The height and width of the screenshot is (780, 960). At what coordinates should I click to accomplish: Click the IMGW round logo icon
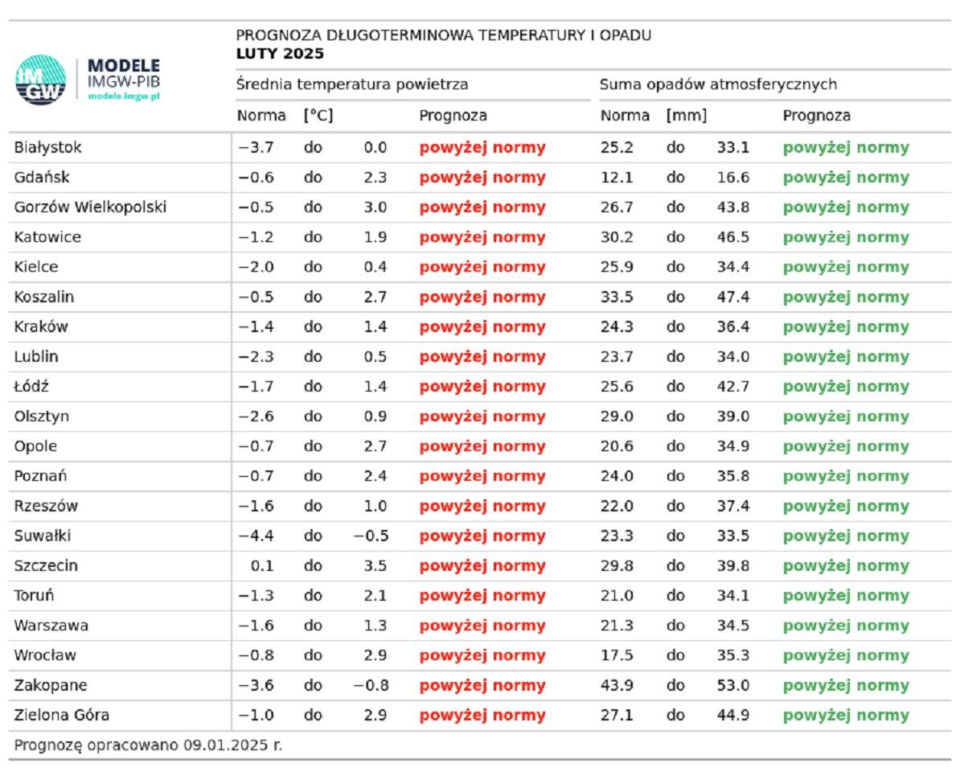pos(40,80)
